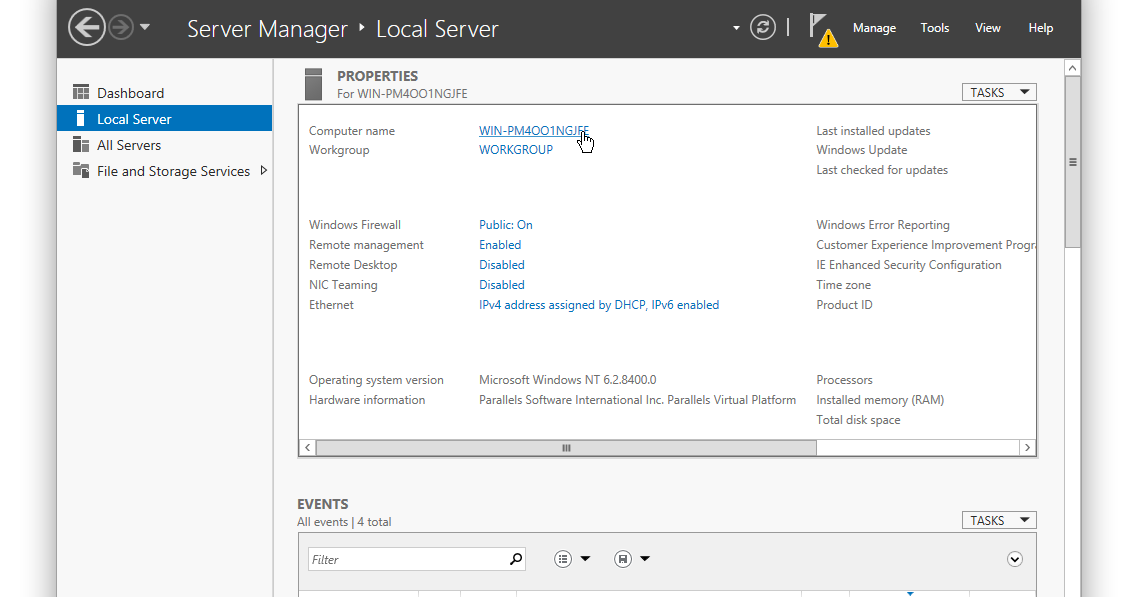Click the Refresh icon in the top bar
The width and height of the screenshot is (1138, 597).
click(x=762, y=27)
